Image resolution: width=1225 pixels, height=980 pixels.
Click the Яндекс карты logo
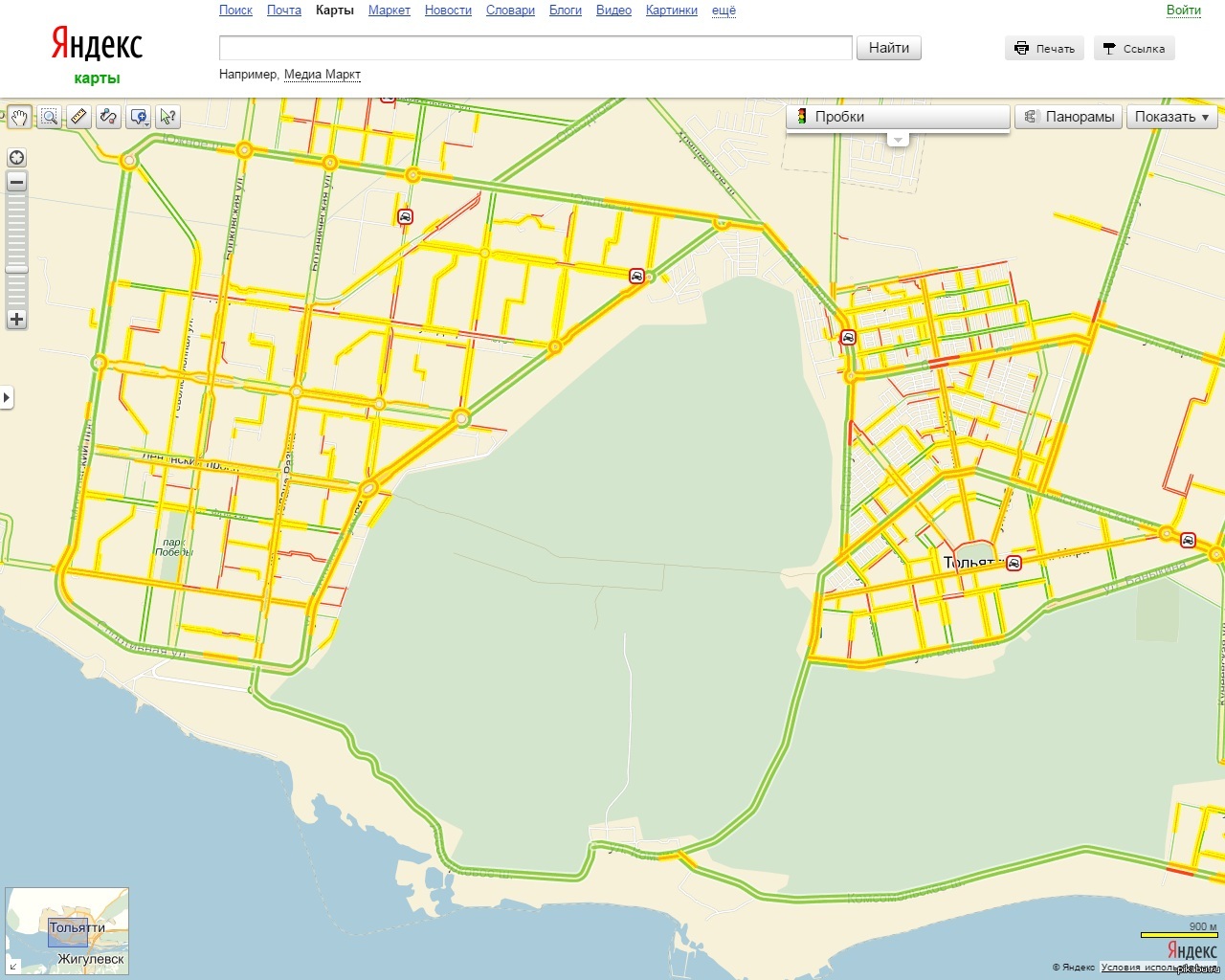[97, 56]
